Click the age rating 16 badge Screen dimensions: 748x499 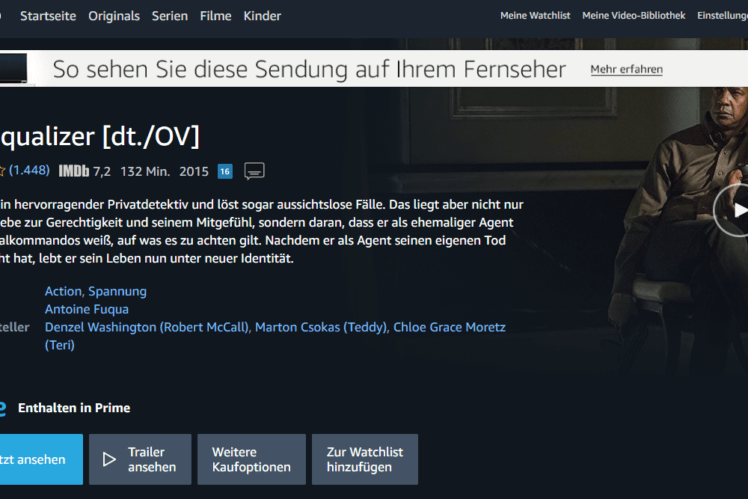click(225, 171)
